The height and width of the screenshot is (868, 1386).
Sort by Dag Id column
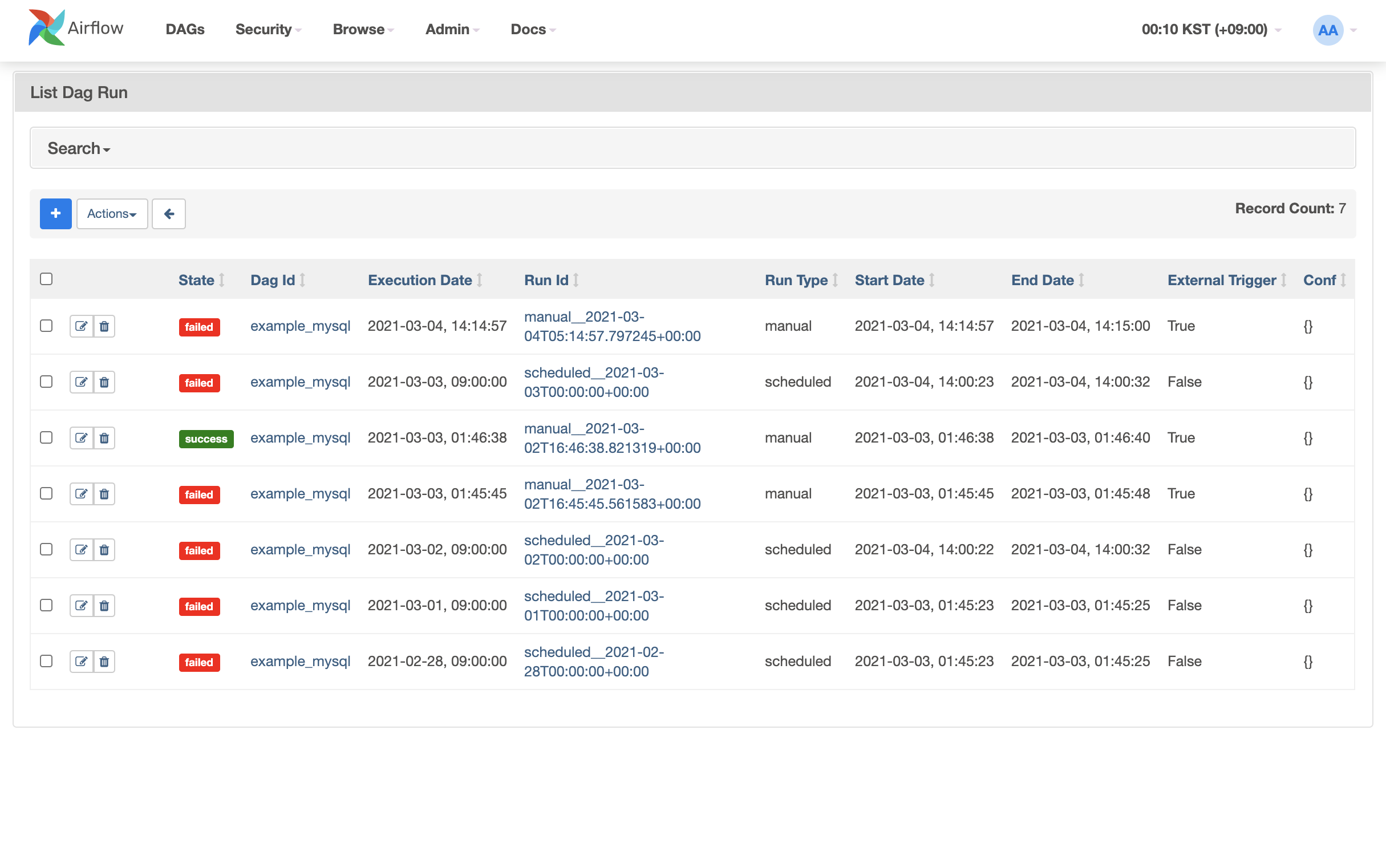[278, 280]
